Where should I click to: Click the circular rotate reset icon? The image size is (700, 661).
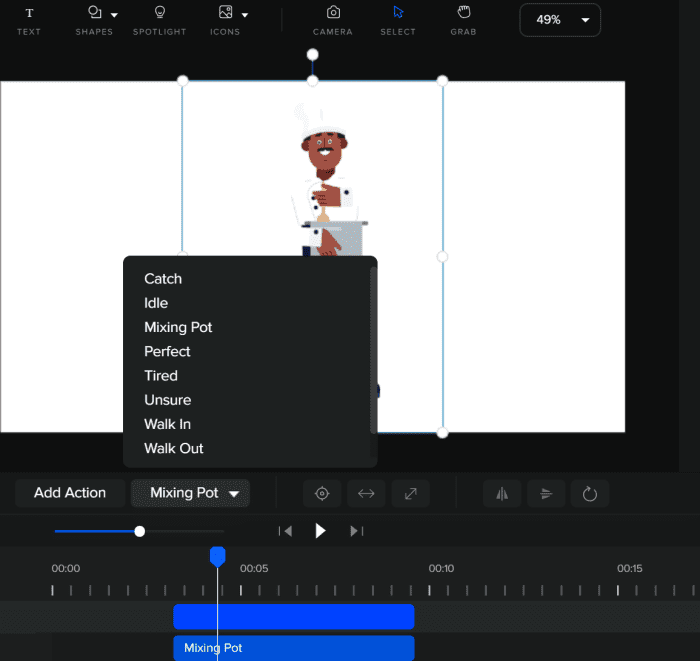coord(590,493)
